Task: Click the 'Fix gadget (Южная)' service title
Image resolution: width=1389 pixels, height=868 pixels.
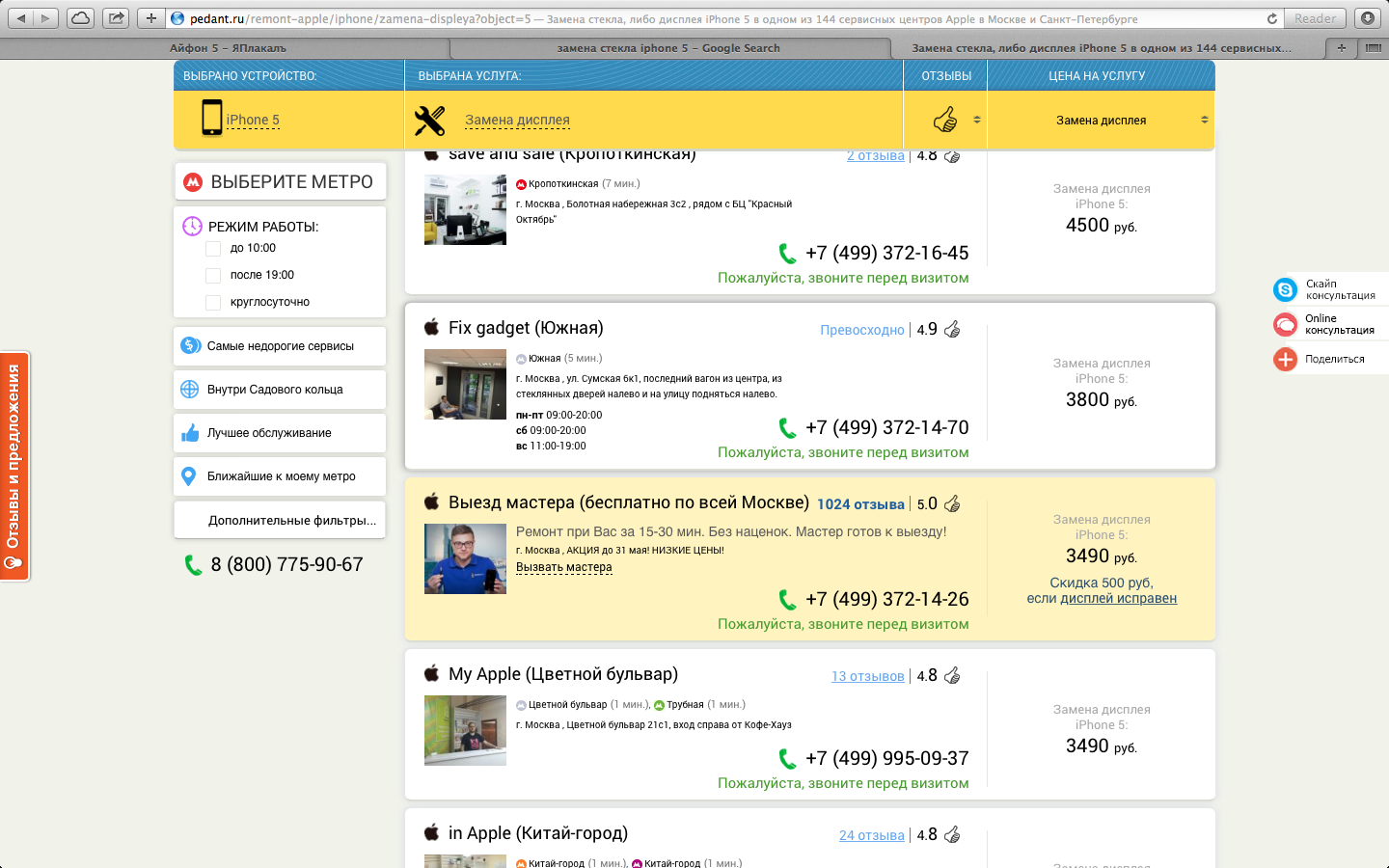Action: [526, 328]
